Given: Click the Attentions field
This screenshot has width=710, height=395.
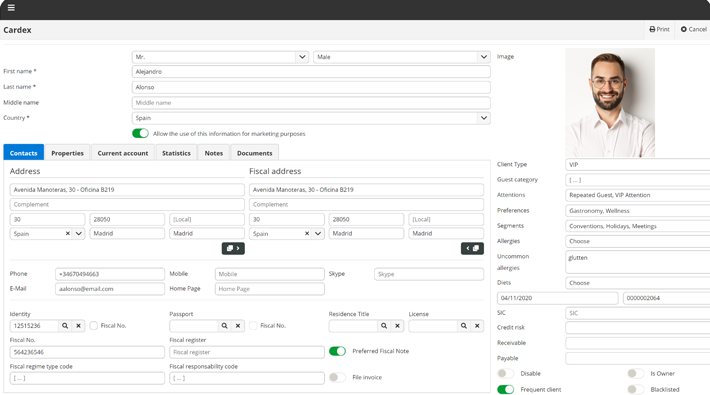Looking at the screenshot, I should tap(638, 195).
